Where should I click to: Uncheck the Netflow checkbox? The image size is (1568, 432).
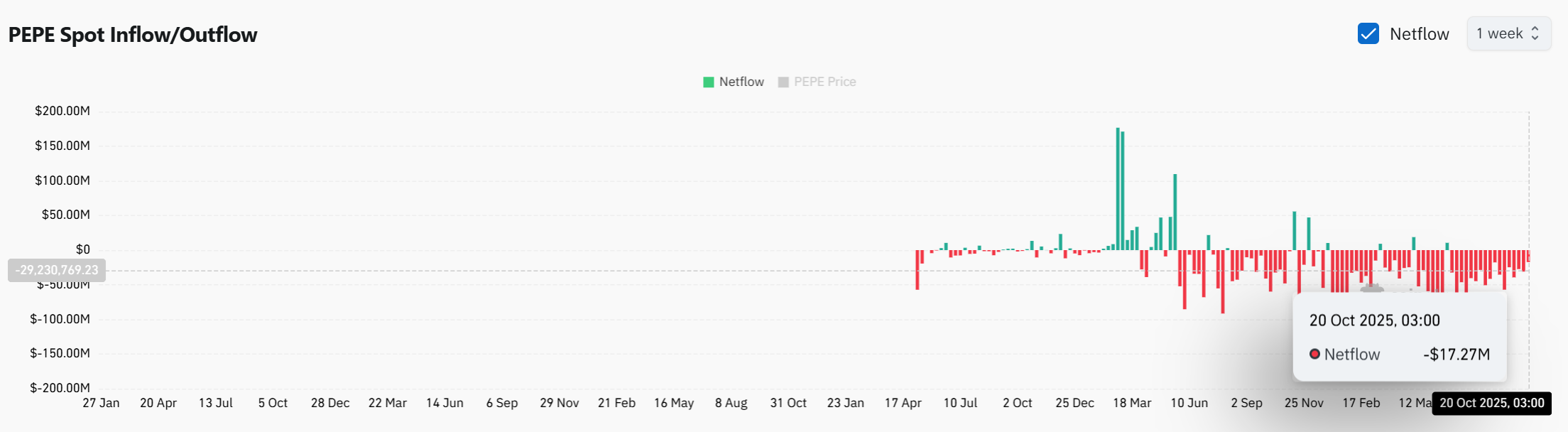pos(1368,33)
